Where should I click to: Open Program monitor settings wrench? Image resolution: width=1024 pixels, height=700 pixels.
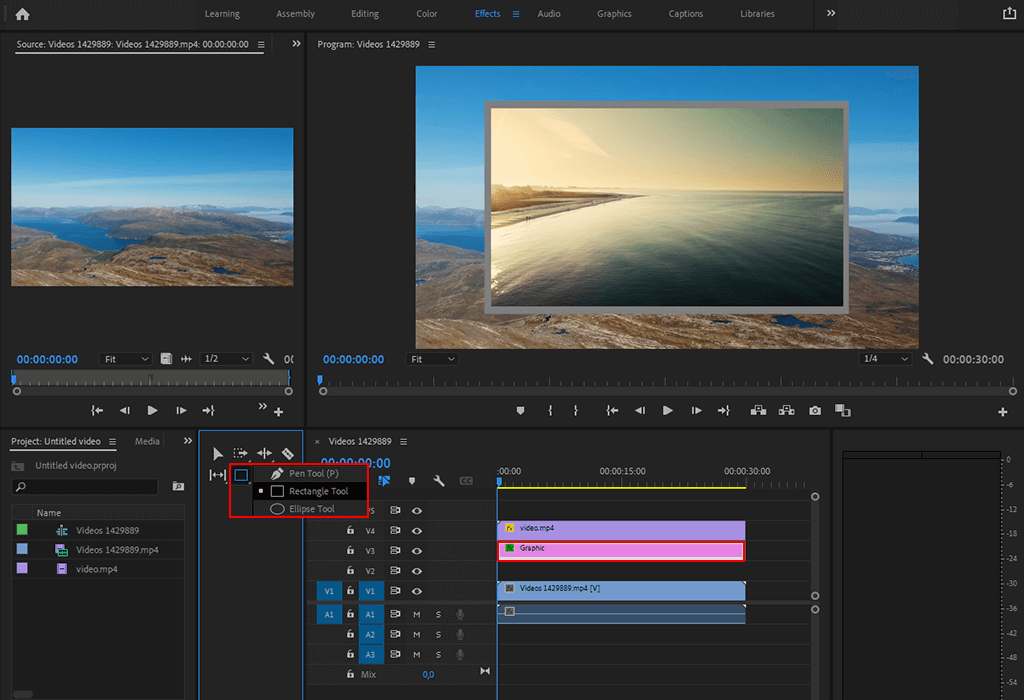tap(927, 358)
